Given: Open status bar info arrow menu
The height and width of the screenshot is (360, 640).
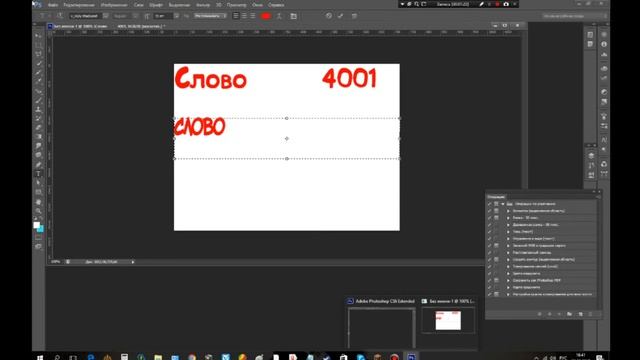Looking at the screenshot, I should click(x=133, y=262).
